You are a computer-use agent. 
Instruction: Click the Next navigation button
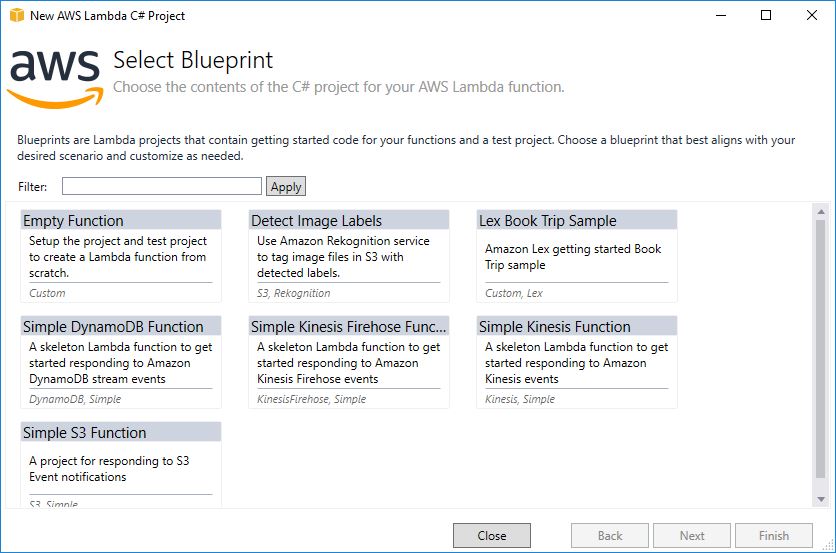[x=691, y=535]
